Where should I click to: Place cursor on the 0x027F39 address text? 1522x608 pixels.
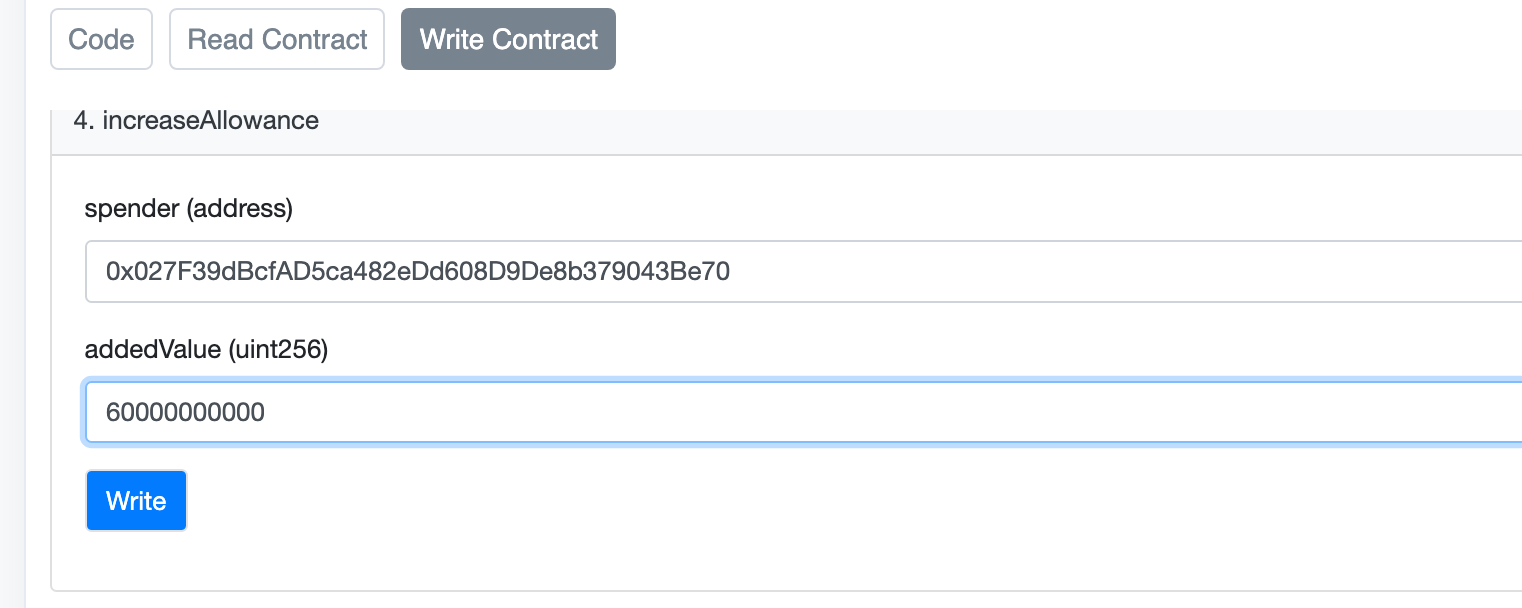pyautogui.click(x=418, y=271)
